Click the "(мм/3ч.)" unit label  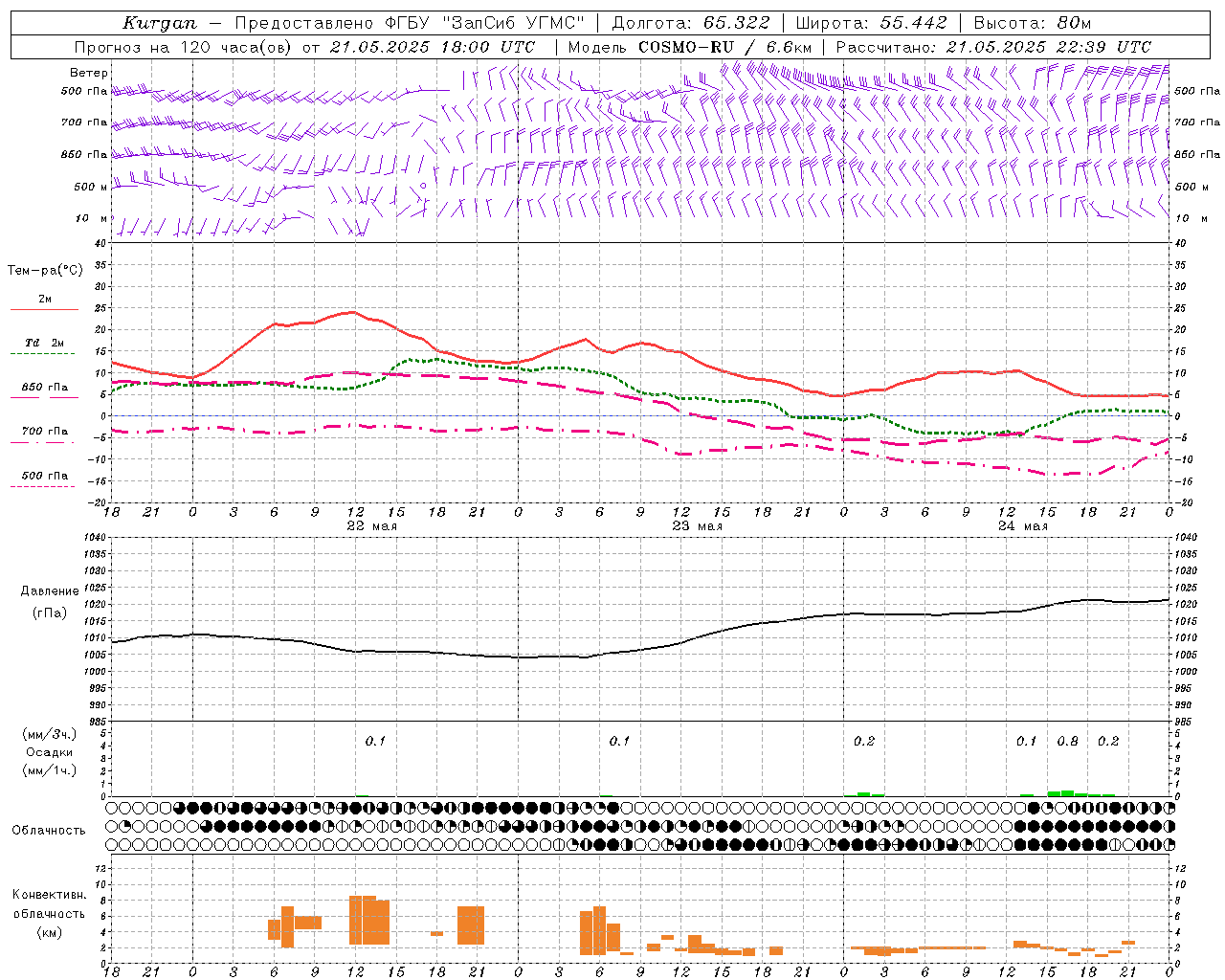50,734
